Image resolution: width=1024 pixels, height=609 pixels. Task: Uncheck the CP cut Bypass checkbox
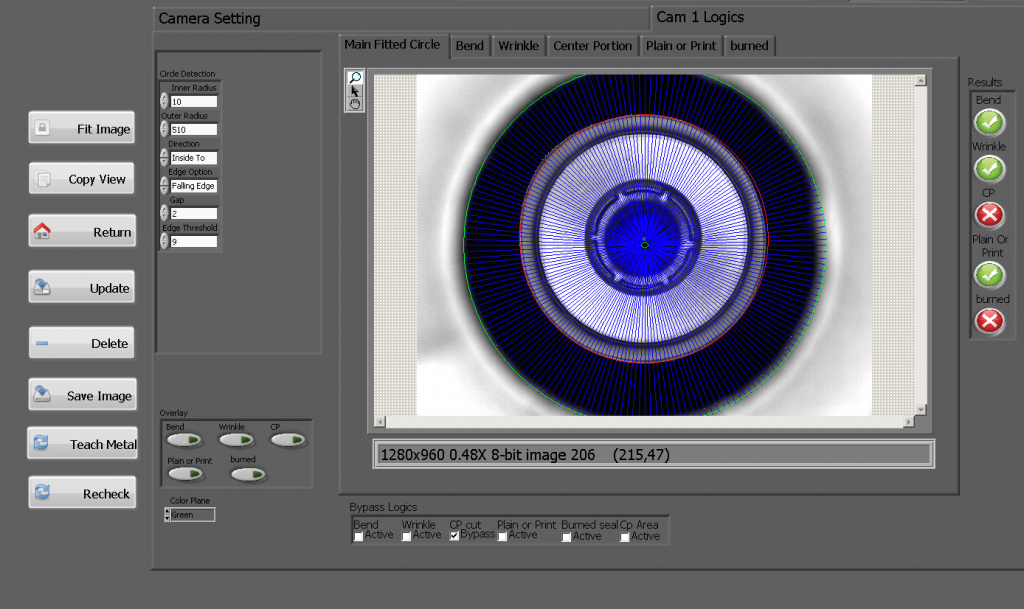[455, 536]
